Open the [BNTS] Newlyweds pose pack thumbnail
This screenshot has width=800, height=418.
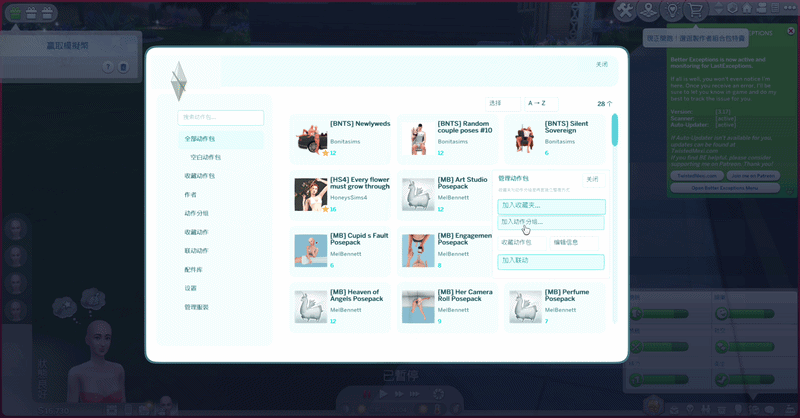pos(311,139)
